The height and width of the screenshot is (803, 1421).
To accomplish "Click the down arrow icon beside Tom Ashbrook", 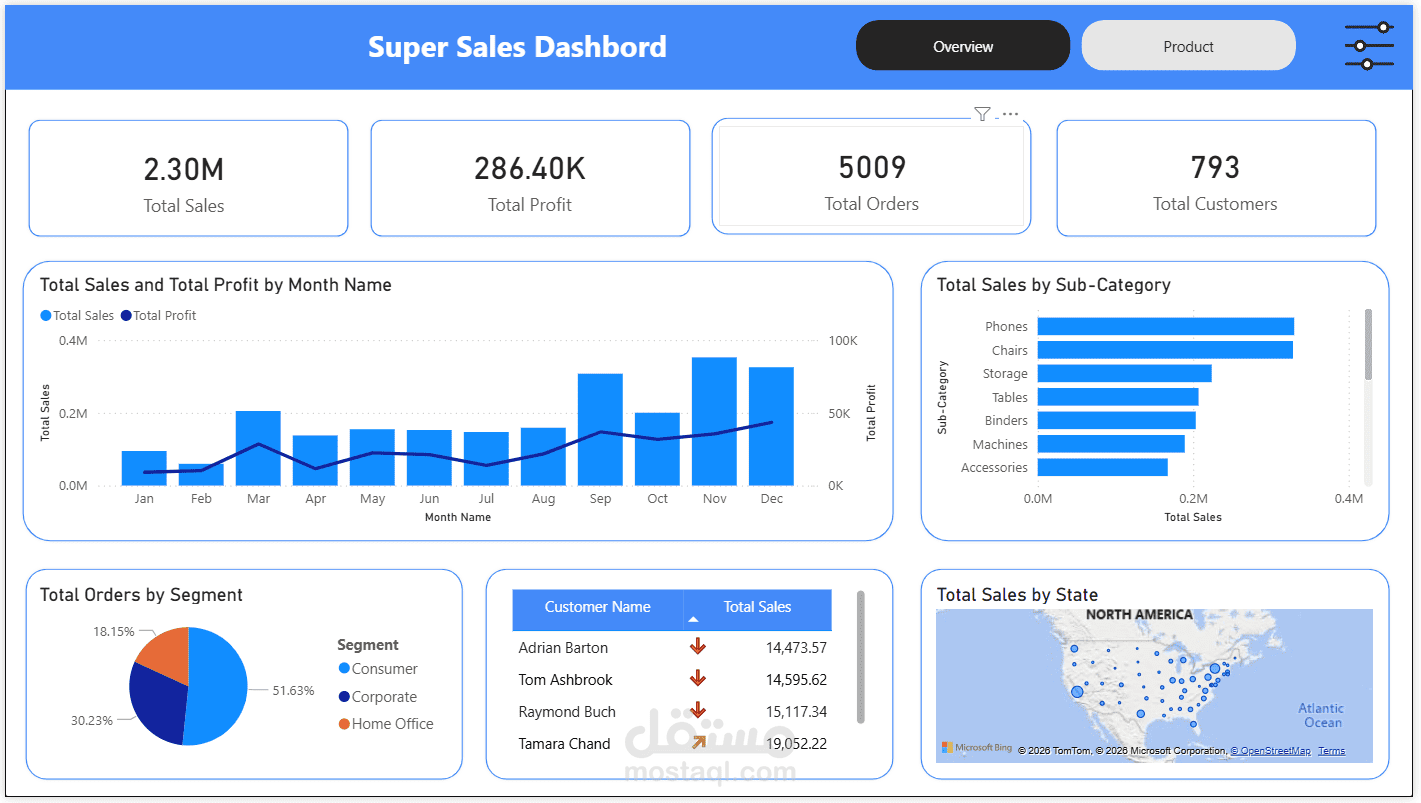I will 698,679.
